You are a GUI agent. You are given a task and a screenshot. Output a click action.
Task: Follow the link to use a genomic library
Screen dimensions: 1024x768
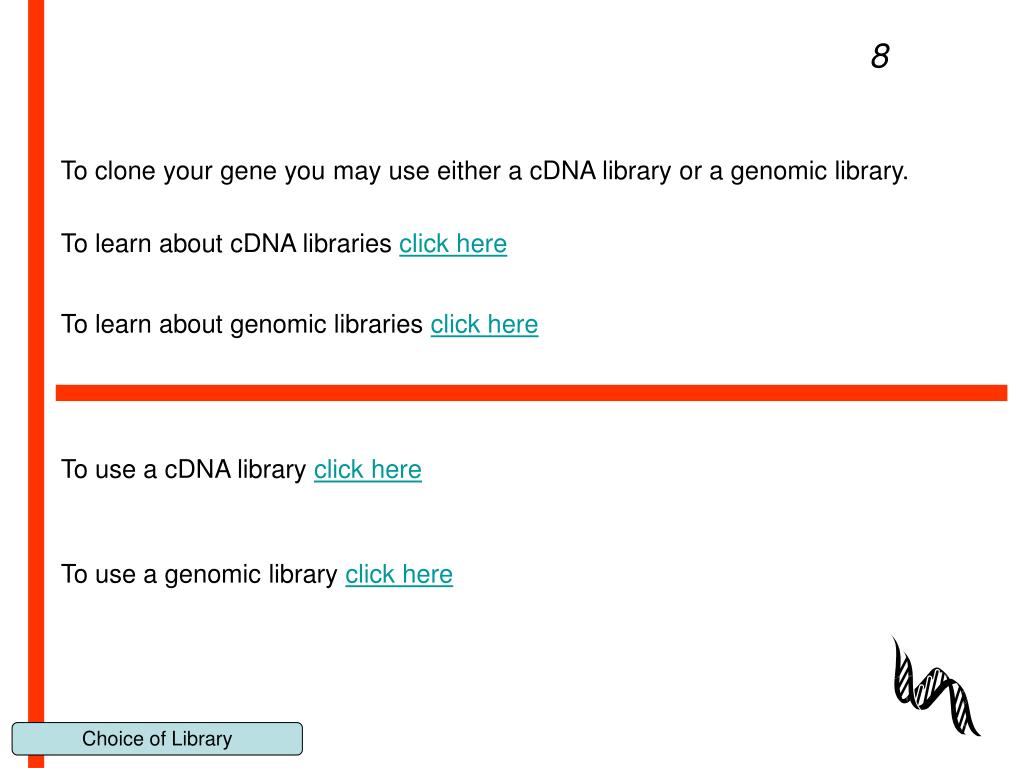[398, 575]
